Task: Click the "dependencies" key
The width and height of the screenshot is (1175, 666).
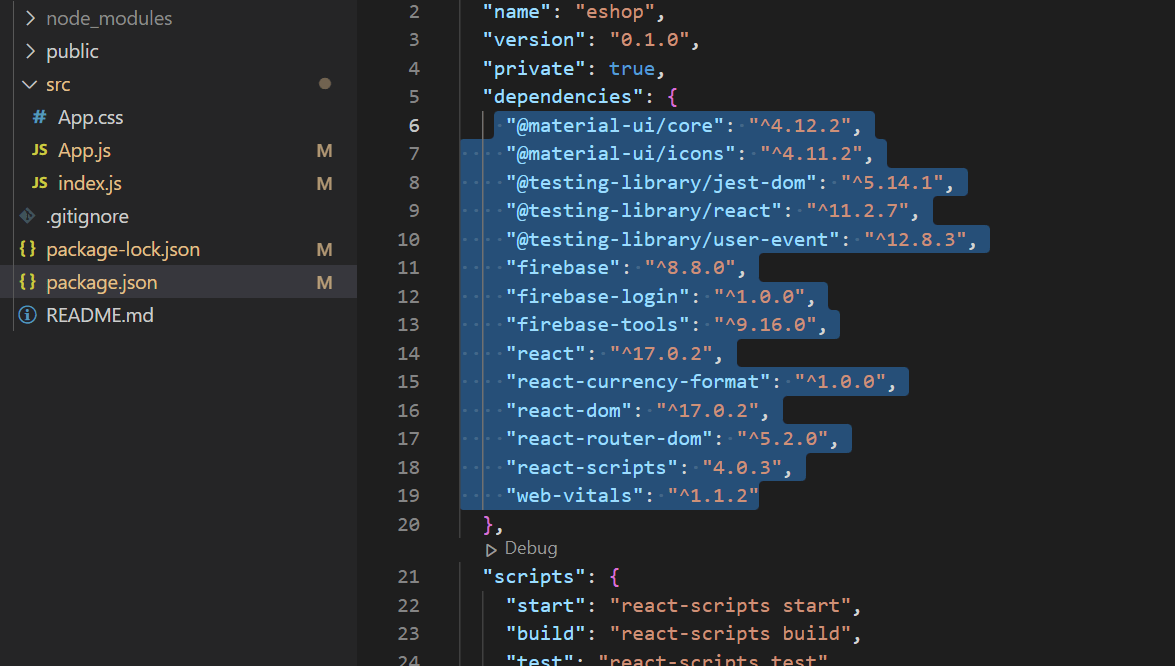Action: pos(563,97)
